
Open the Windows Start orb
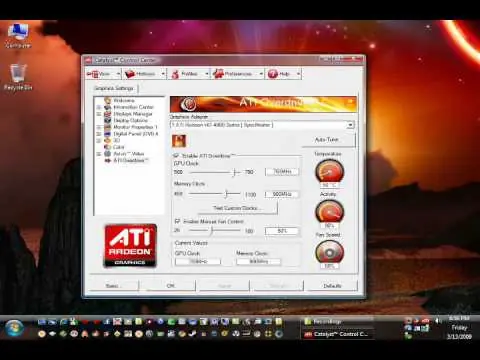point(14,327)
